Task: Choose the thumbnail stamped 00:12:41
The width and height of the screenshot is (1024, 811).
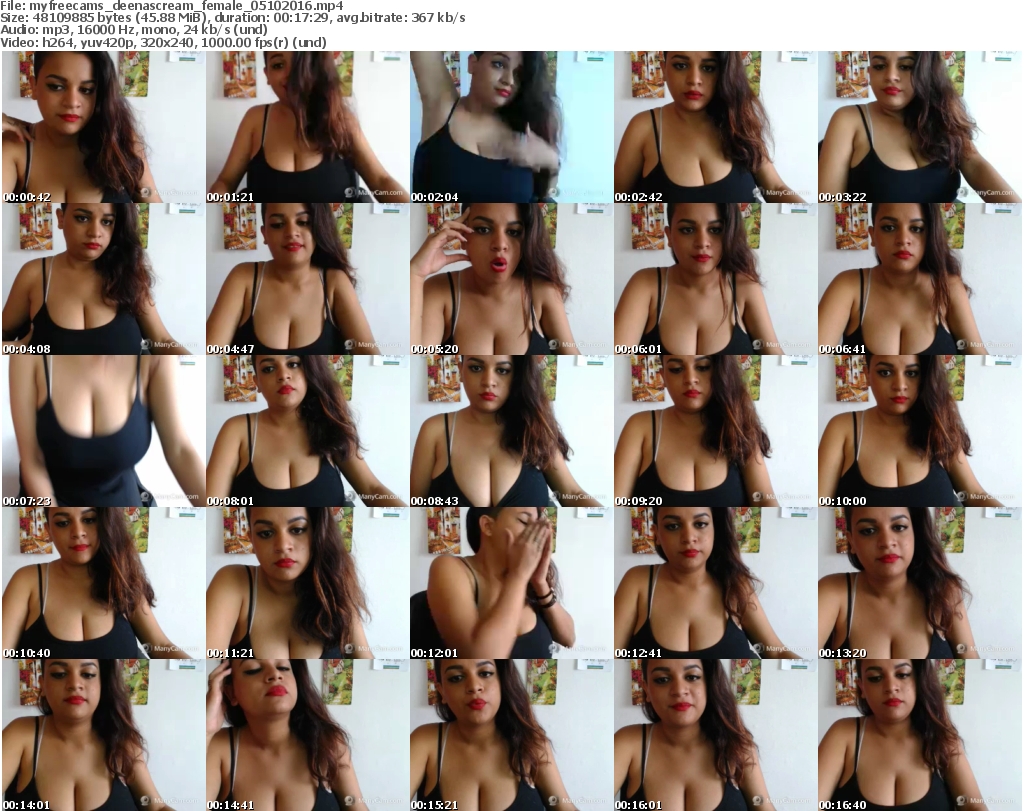Action: point(716,583)
